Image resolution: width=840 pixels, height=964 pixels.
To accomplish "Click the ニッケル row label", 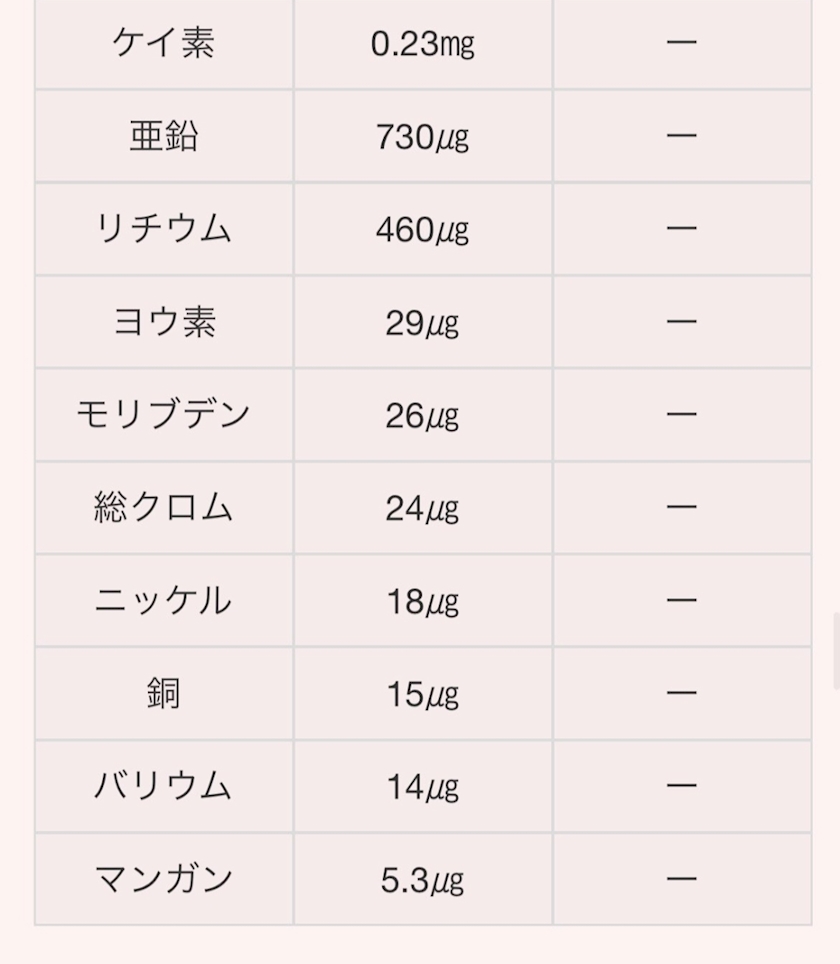I will [x=163, y=600].
